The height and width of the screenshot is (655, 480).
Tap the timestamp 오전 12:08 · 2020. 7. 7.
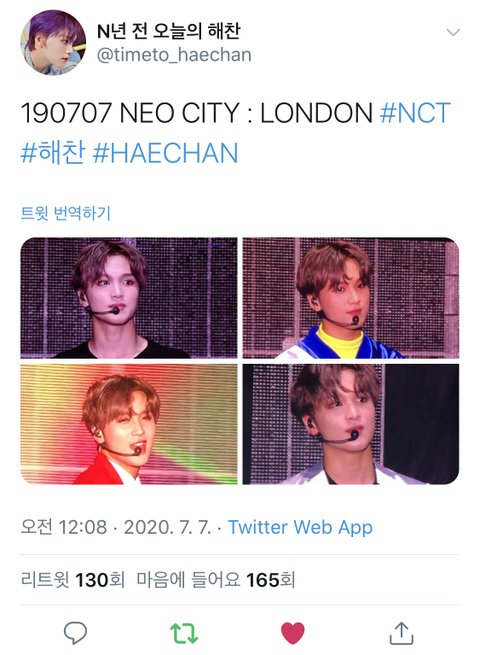coord(116,527)
